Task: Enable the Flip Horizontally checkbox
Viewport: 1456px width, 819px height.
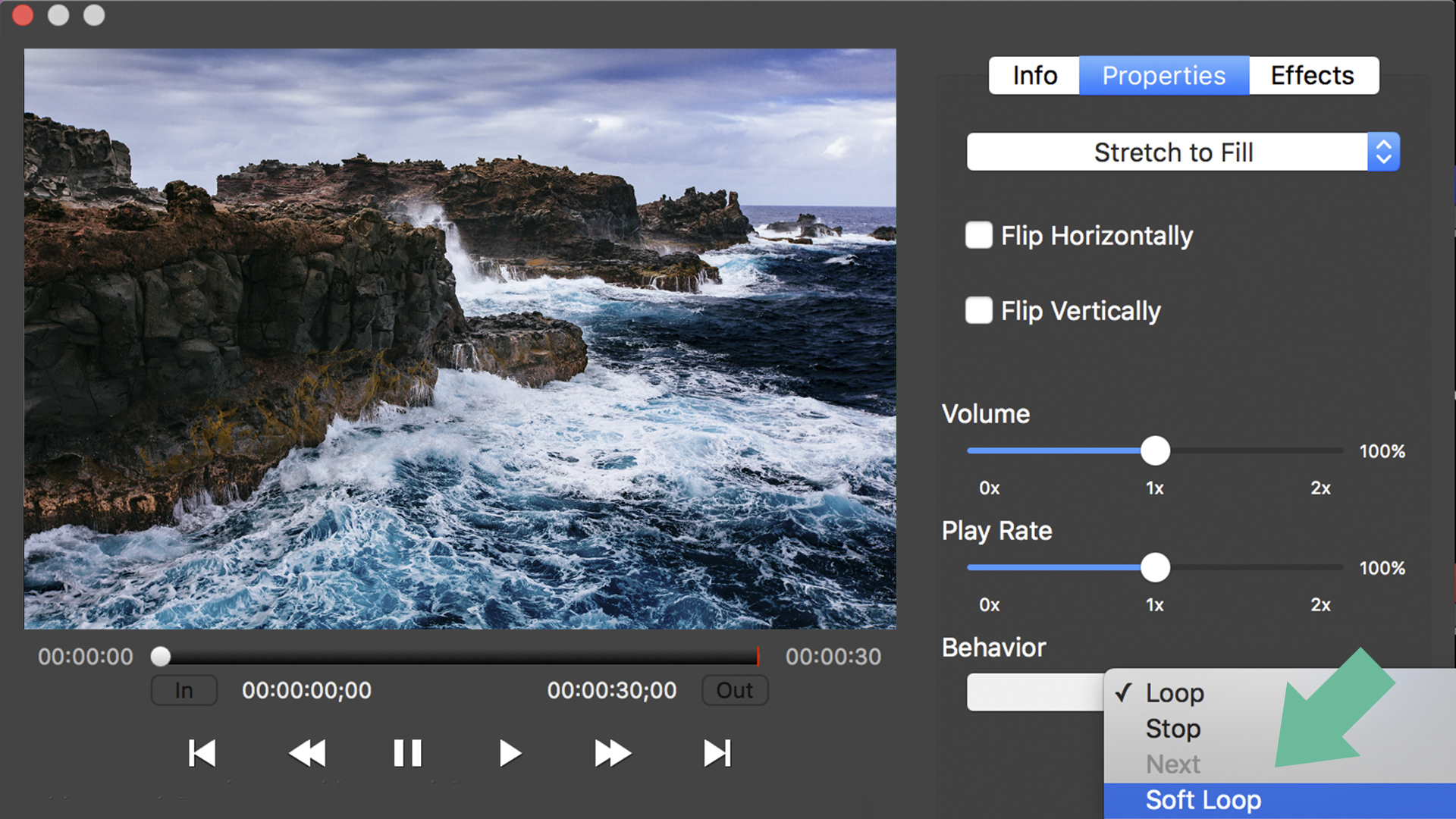Action: [x=978, y=235]
